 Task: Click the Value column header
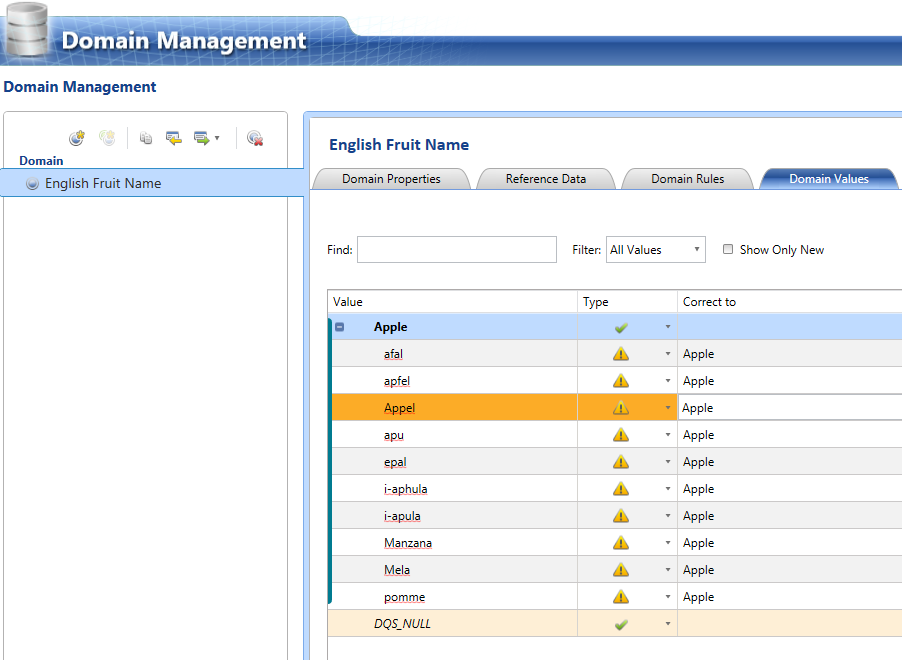[453, 302]
